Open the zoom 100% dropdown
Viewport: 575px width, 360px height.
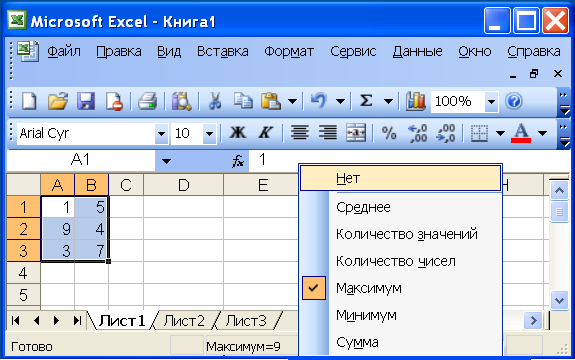coord(491,102)
